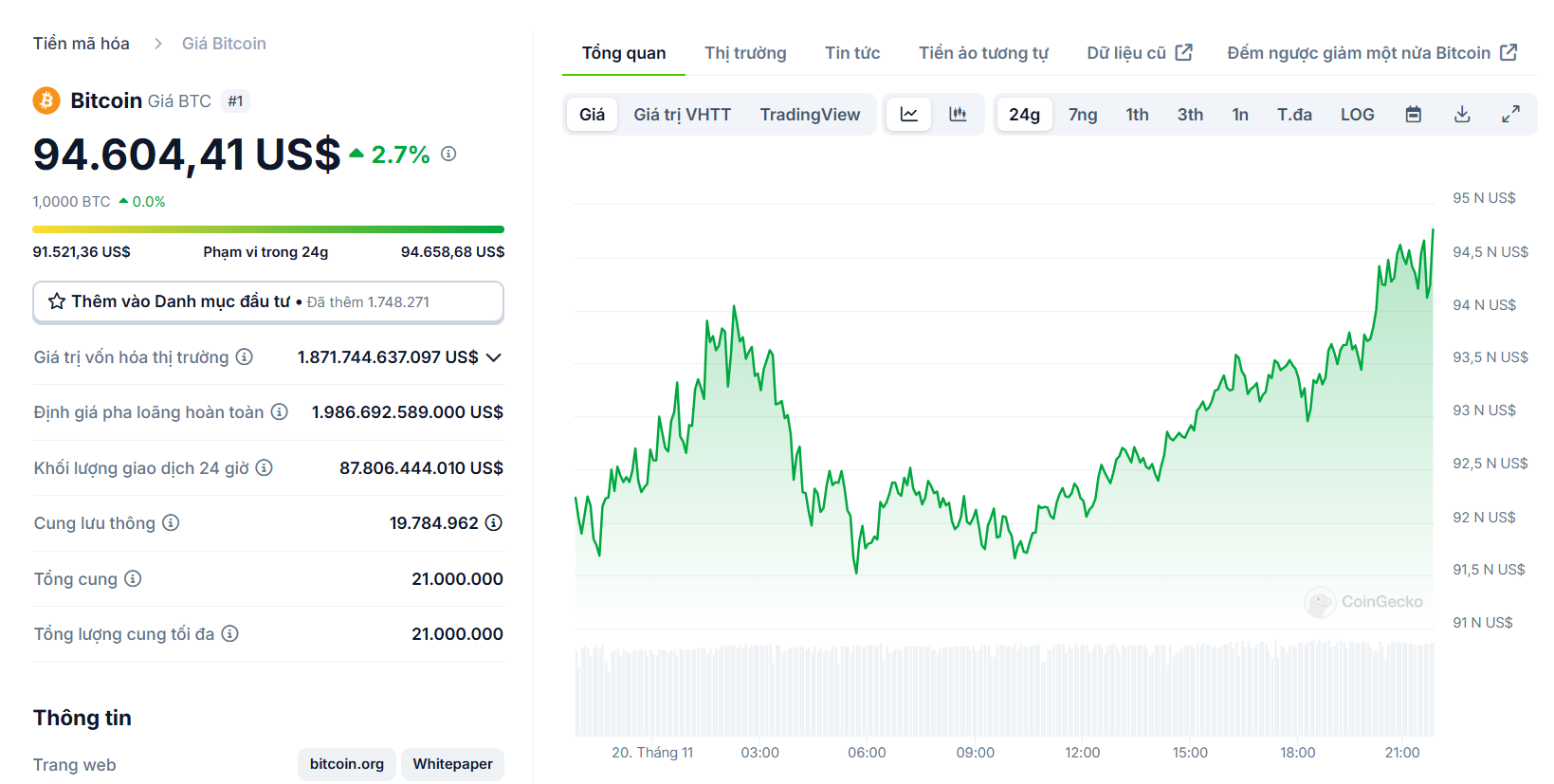Go to Tiền mã hóa breadcrumb link
The width and height of the screenshot is (1554, 784).
(82, 44)
